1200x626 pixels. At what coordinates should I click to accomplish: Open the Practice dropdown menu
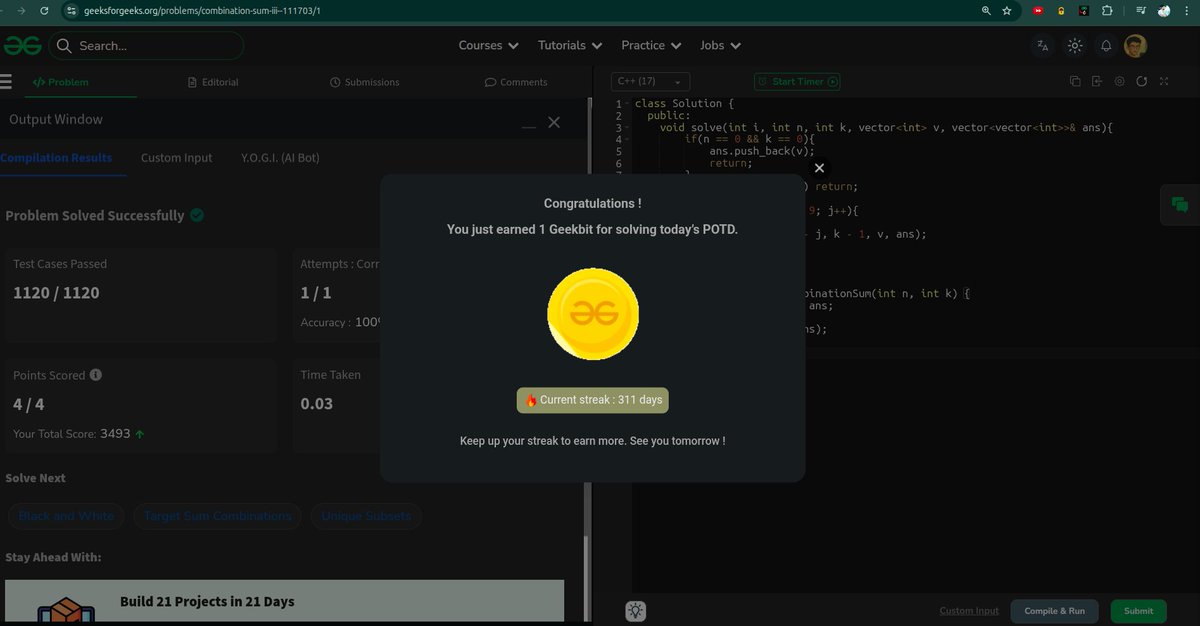(x=651, y=45)
